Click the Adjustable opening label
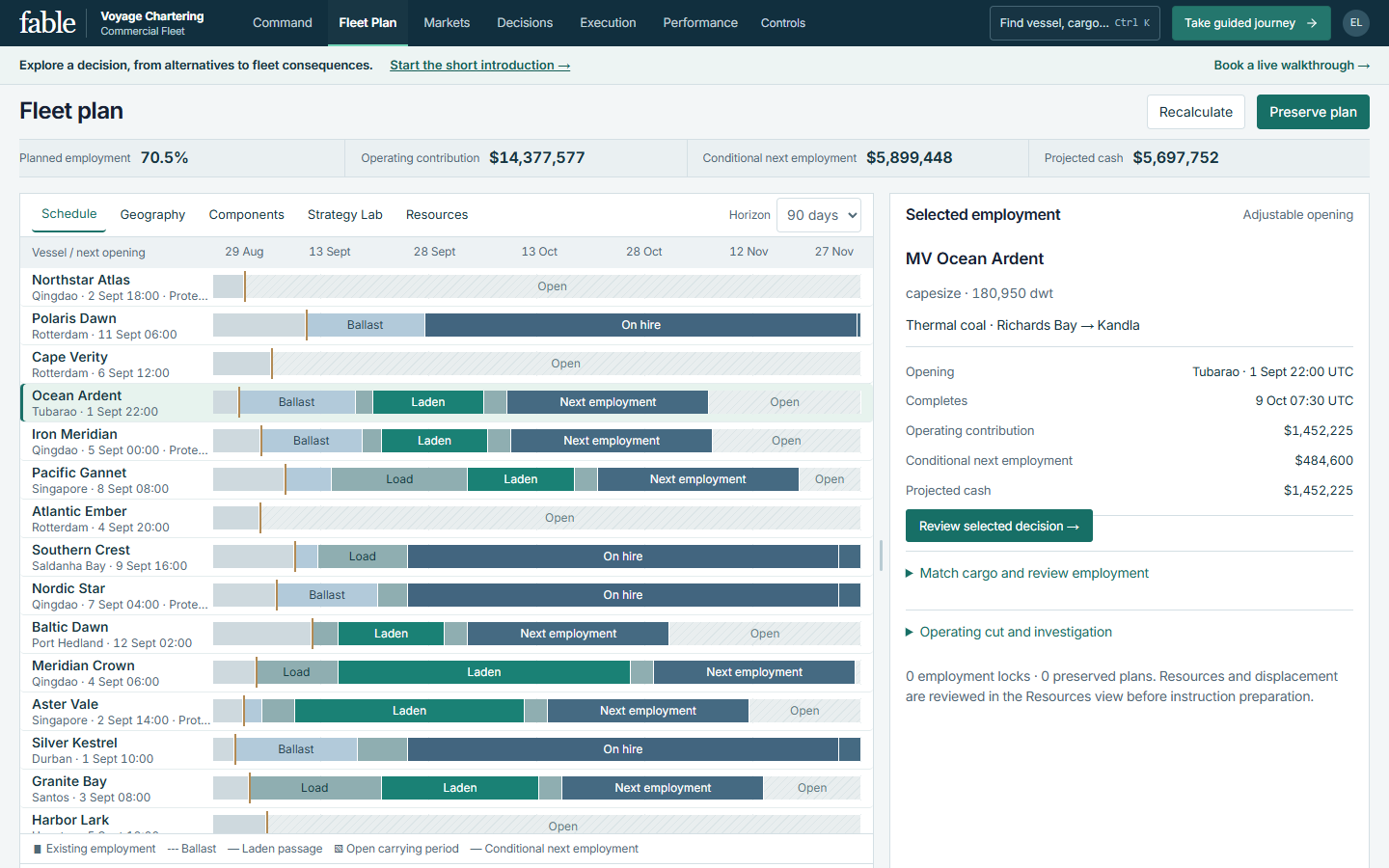The width and height of the screenshot is (1389, 868). [x=1297, y=215]
